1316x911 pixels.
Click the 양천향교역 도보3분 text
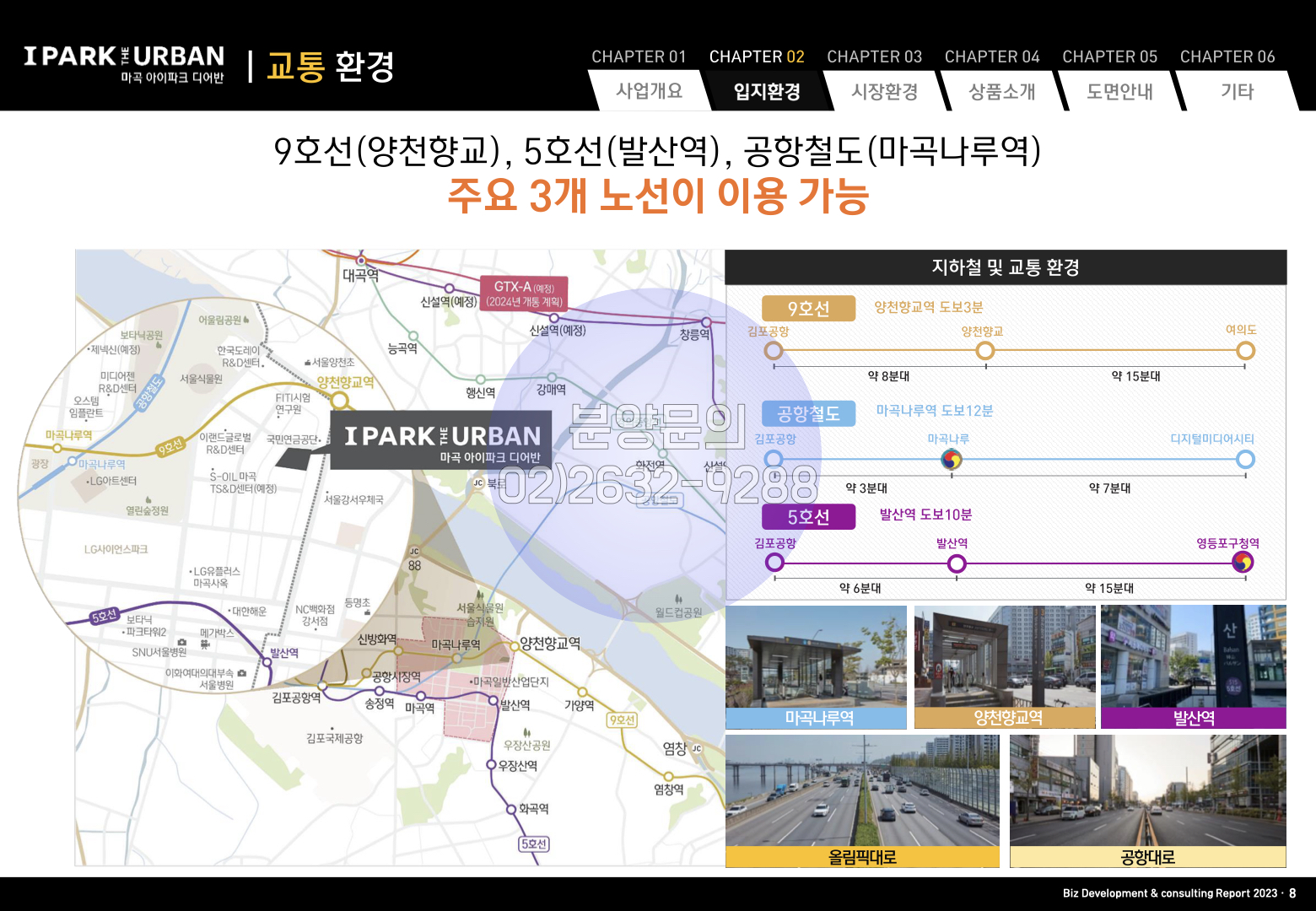pyautogui.click(x=929, y=308)
